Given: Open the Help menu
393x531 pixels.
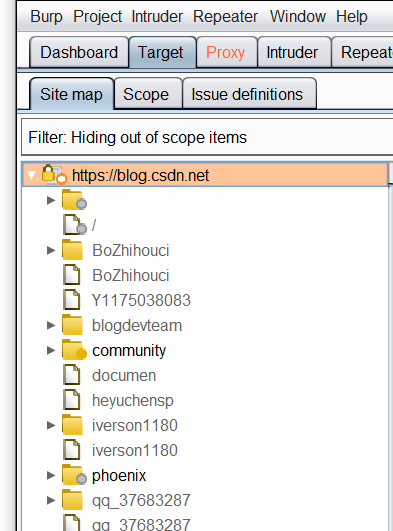Looking at the screenshot, I should click(352, 17).
